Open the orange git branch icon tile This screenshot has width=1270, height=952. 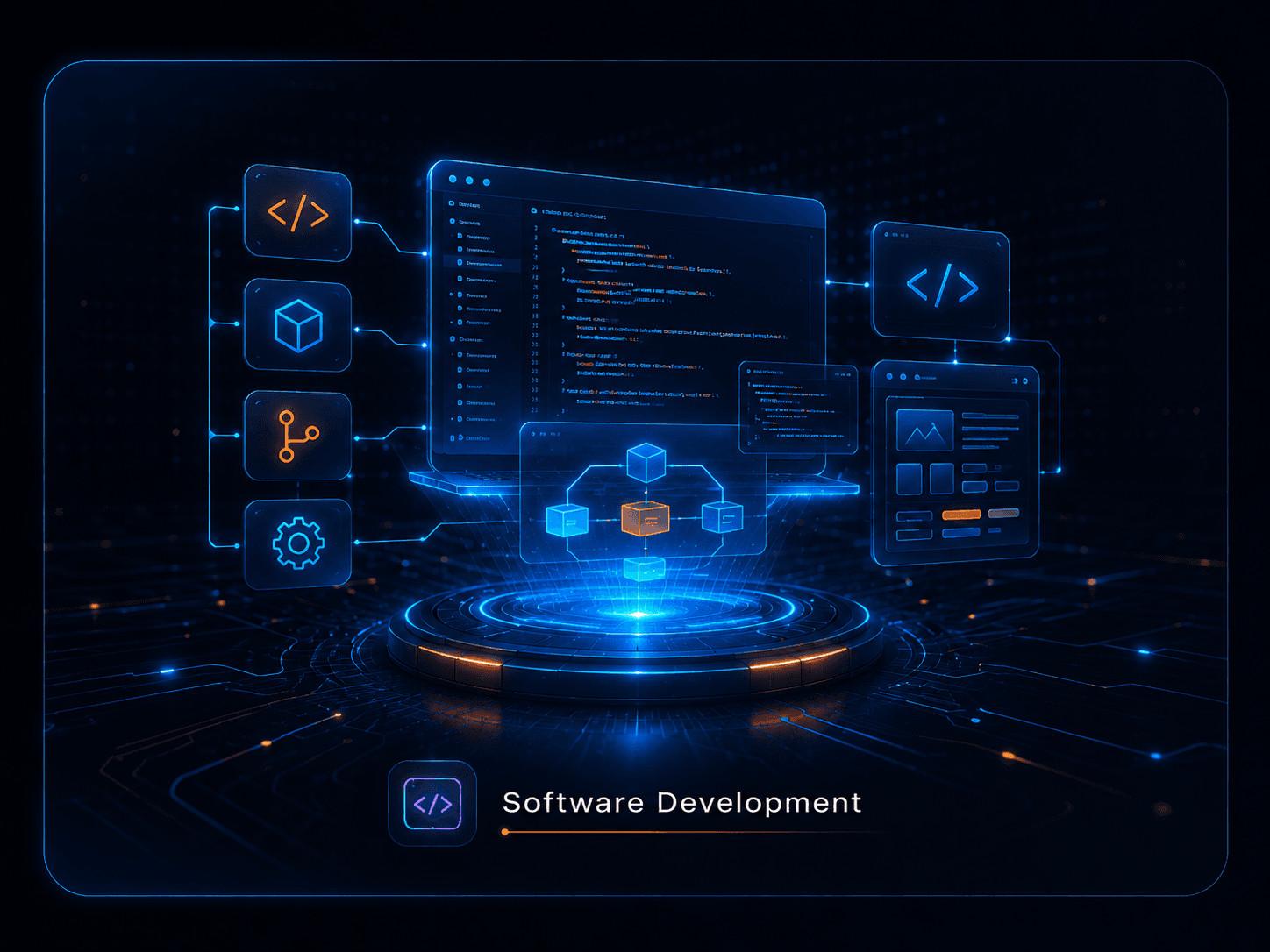[297, 436]
